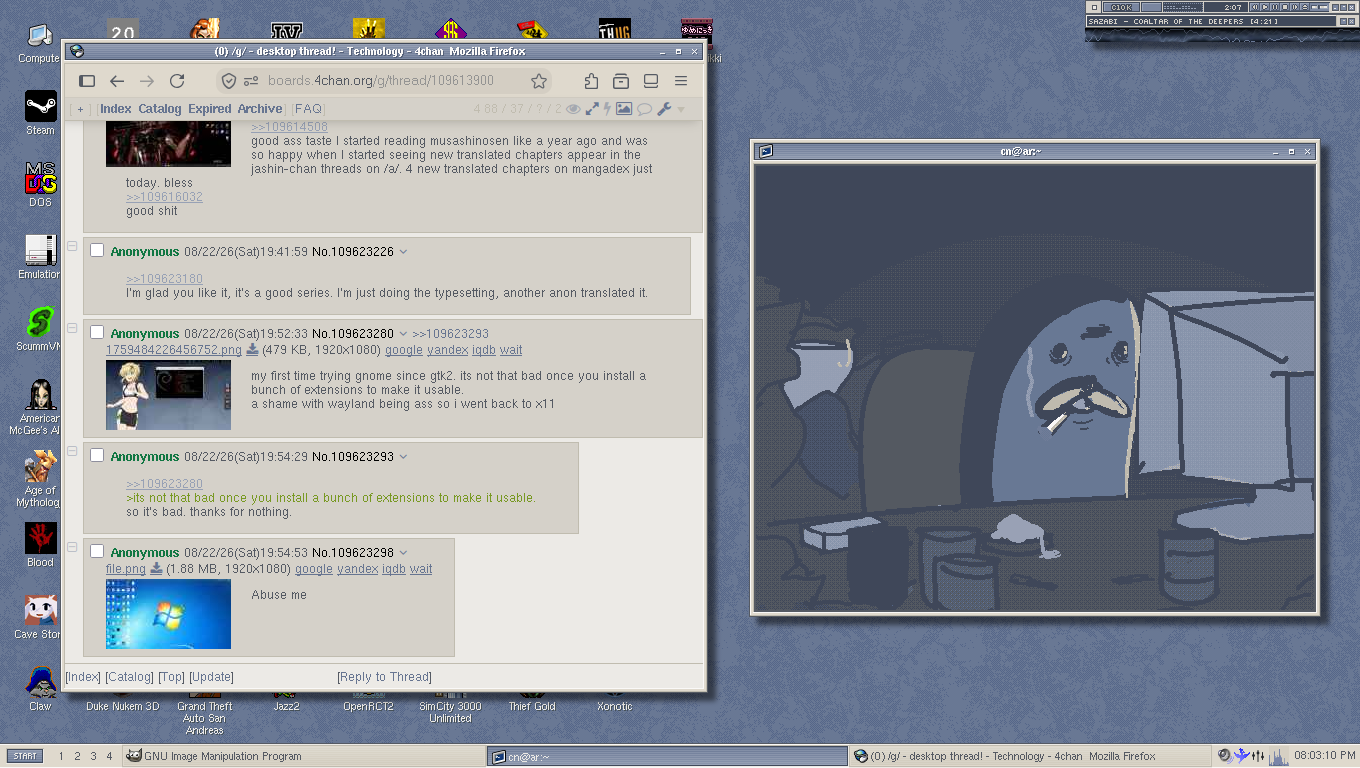The height and width of the screenshot is (768, 1360).
Task: Search file.png on google link
Action: click(314, 569)
